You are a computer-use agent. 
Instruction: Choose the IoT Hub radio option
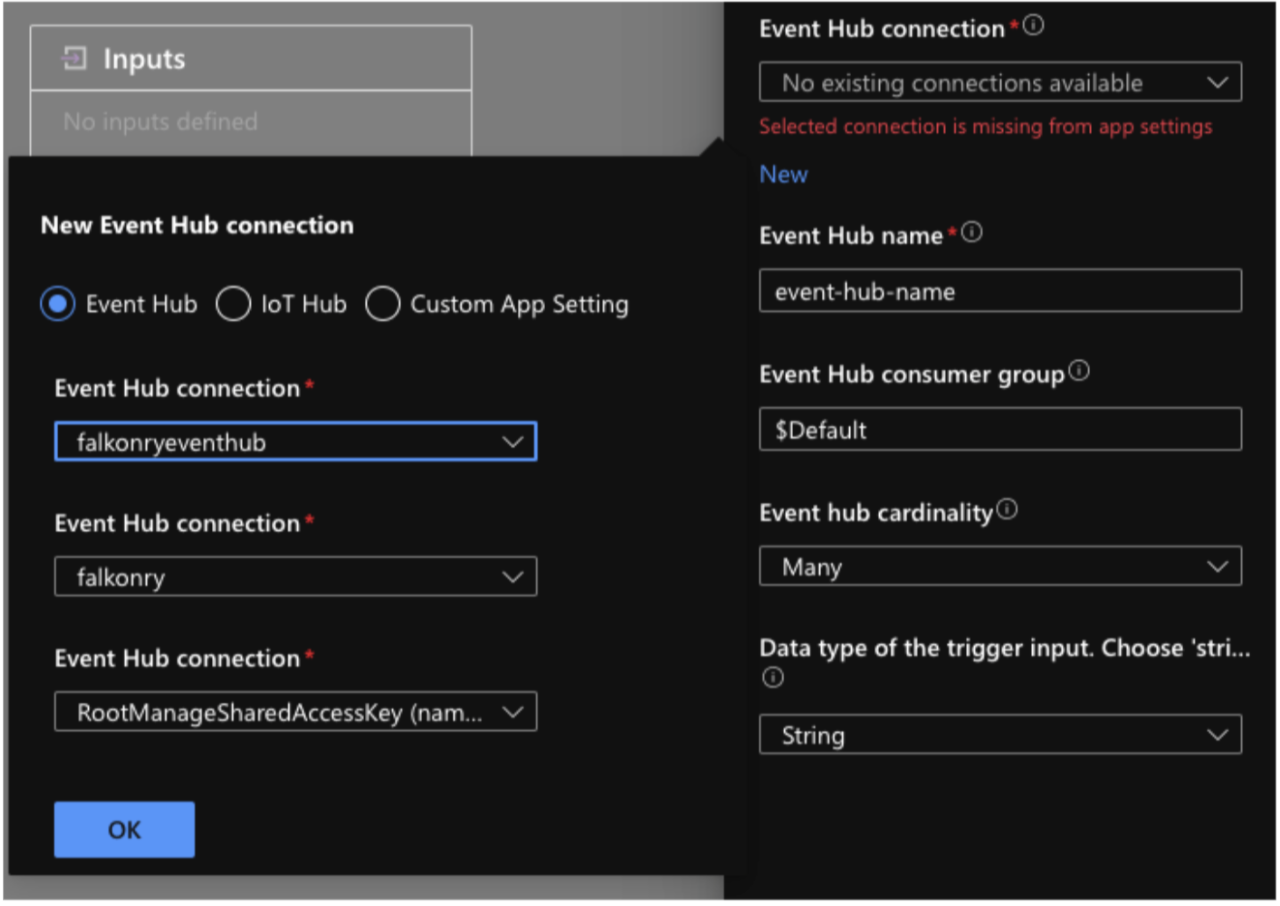[x=233, y=304]
